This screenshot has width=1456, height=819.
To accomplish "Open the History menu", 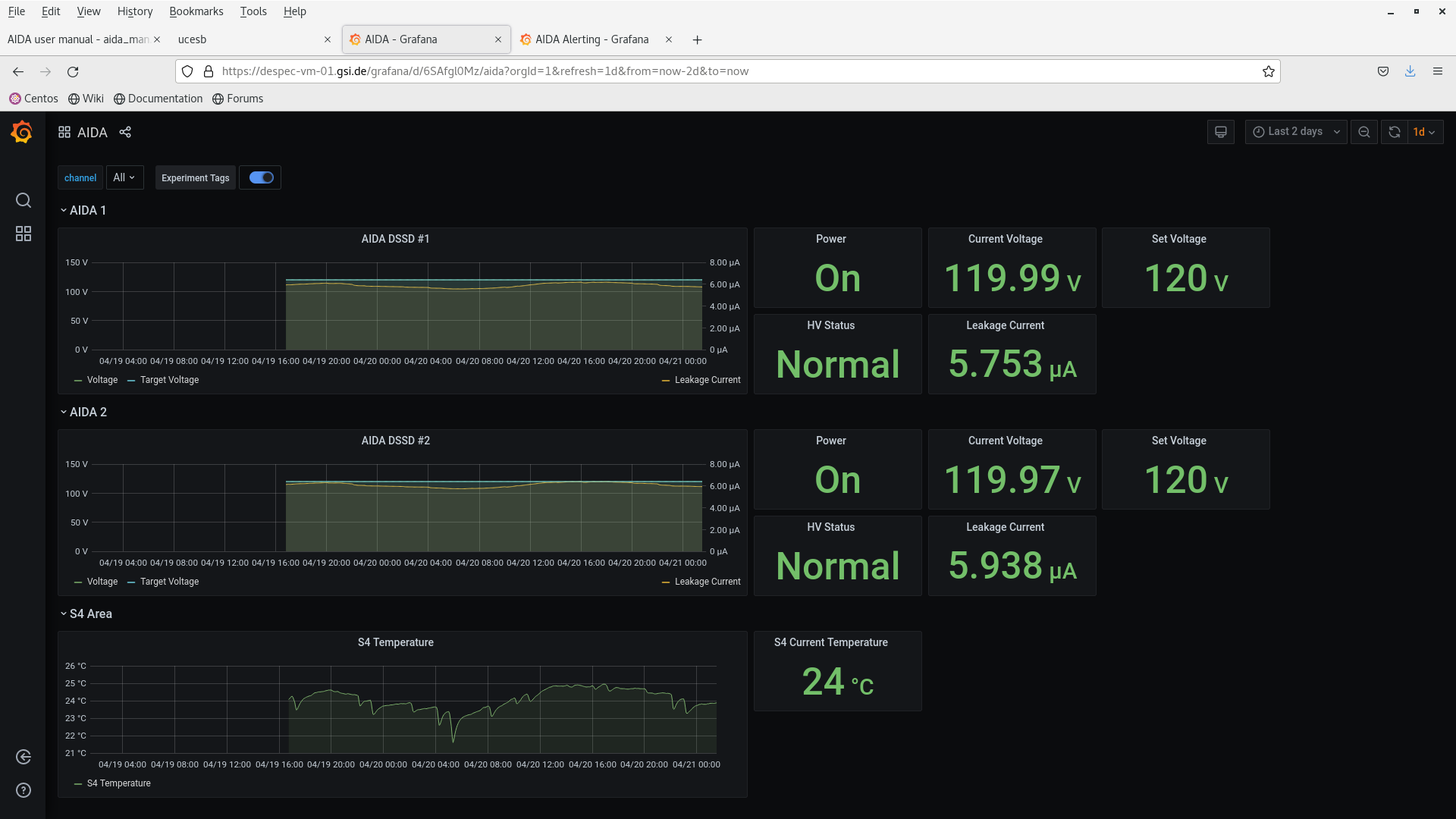I will 135,11.
